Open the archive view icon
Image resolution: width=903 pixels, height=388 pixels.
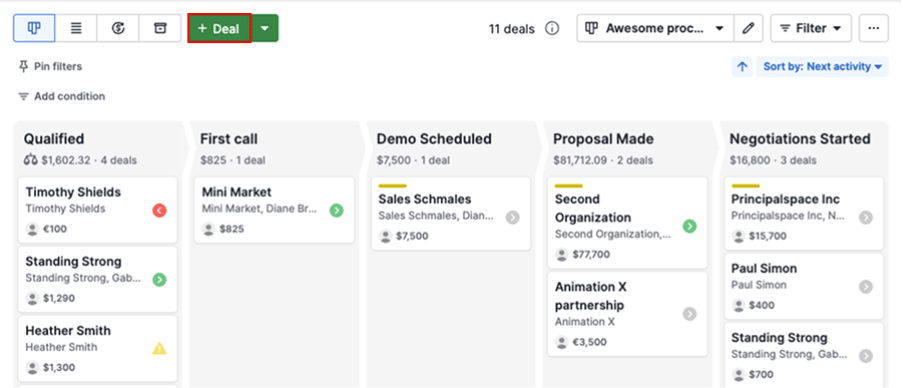coord(160,28)
